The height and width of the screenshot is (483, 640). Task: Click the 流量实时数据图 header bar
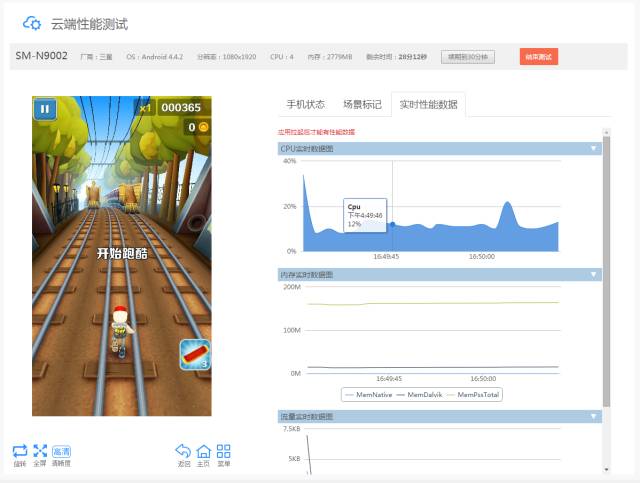[440, 416]
